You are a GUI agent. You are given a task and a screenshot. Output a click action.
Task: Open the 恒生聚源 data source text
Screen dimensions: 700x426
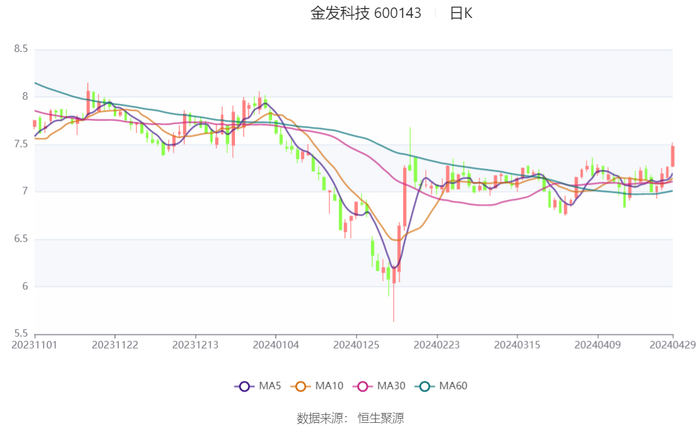(x=381, y=417)
